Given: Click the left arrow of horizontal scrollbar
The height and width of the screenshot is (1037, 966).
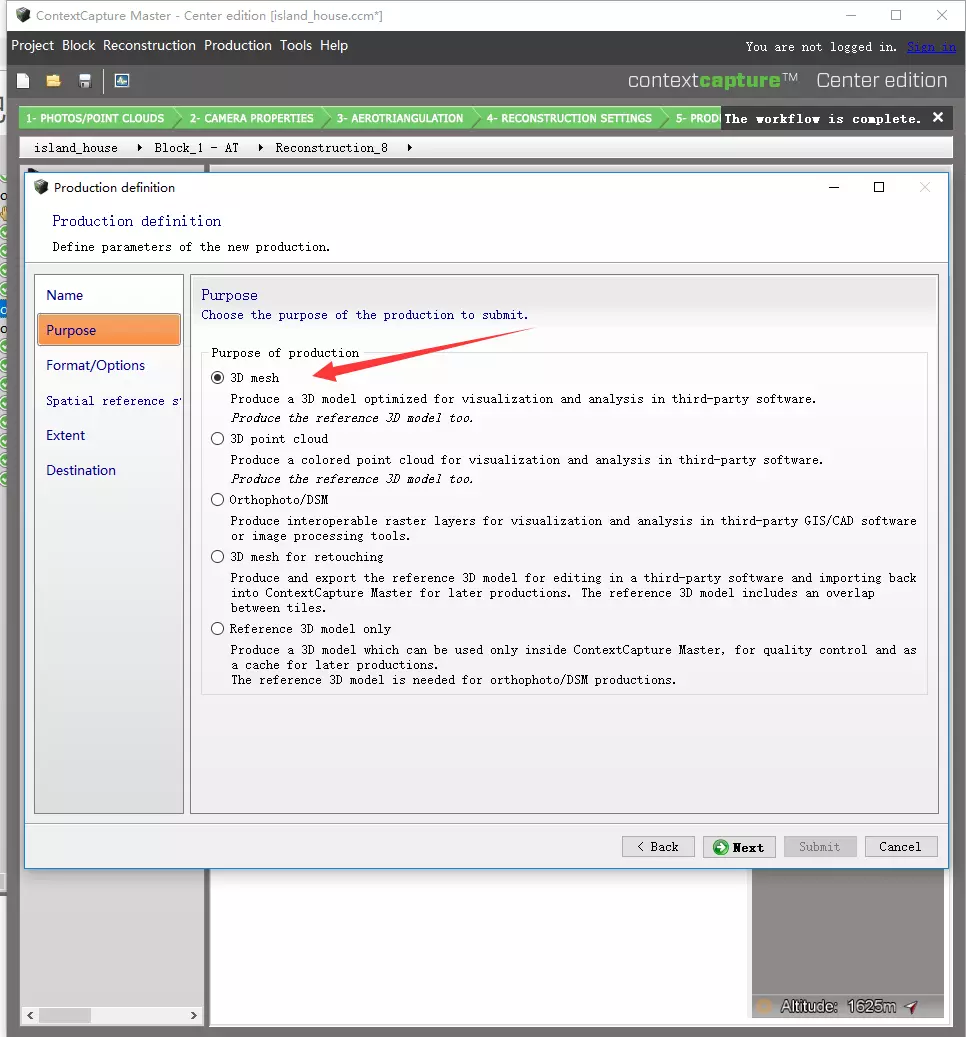Looking at the screenshot, I should (30, 1015).
